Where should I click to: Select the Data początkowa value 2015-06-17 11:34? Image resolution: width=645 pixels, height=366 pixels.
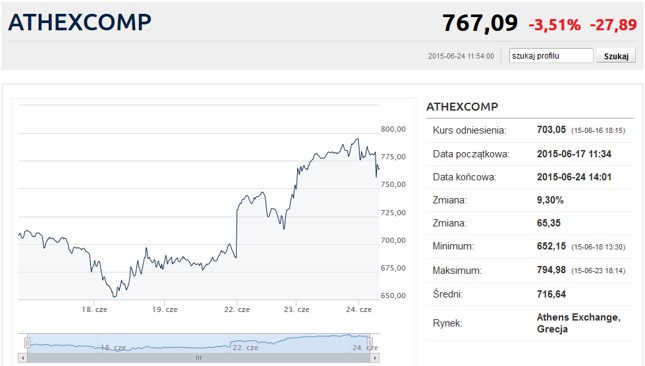[574, 154]
